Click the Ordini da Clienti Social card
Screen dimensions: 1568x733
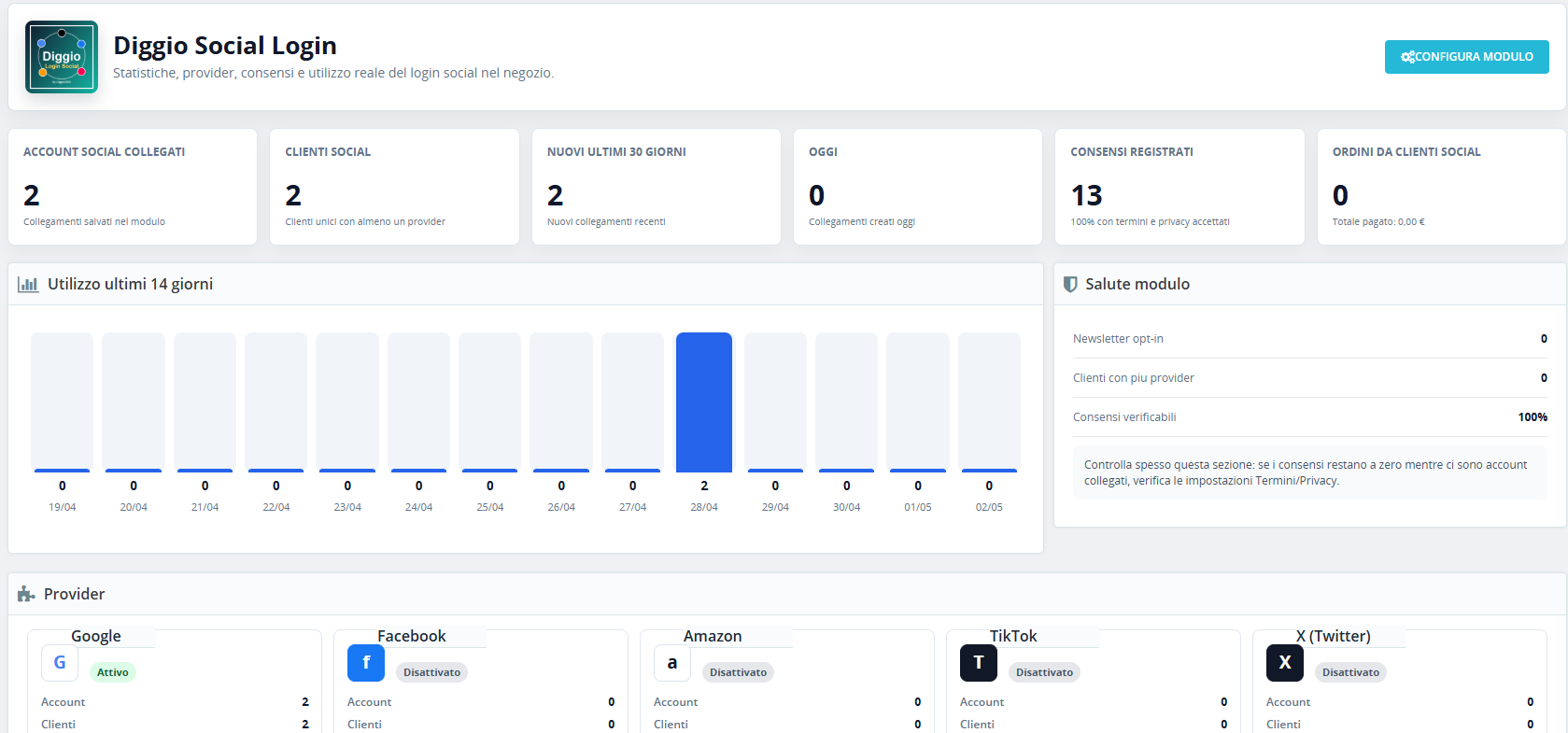coord(1442,187)
